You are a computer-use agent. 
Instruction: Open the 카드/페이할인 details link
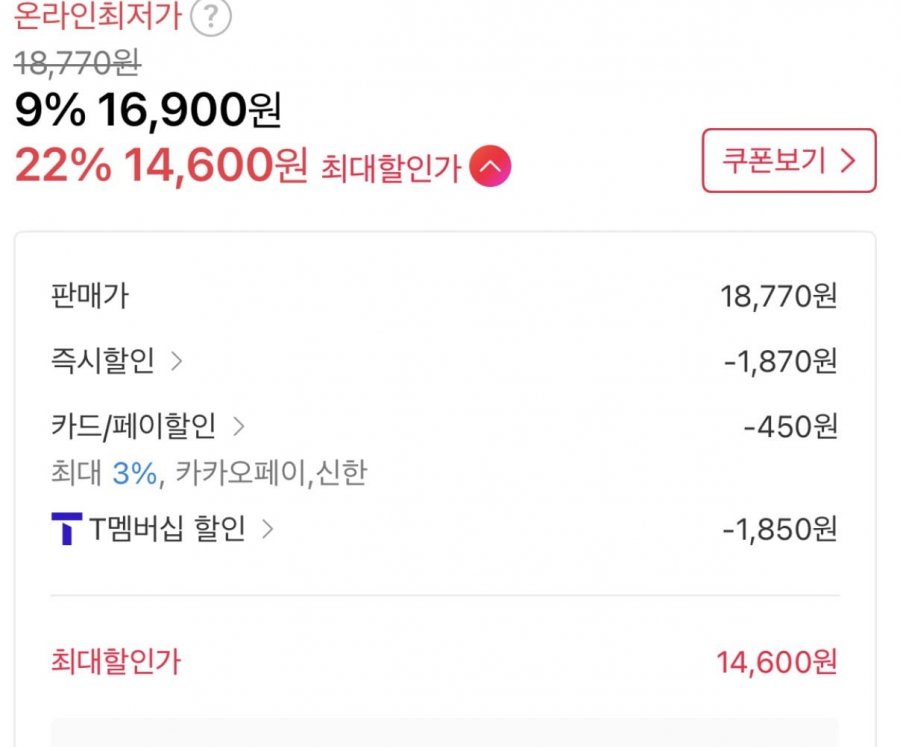click(133, 427)
